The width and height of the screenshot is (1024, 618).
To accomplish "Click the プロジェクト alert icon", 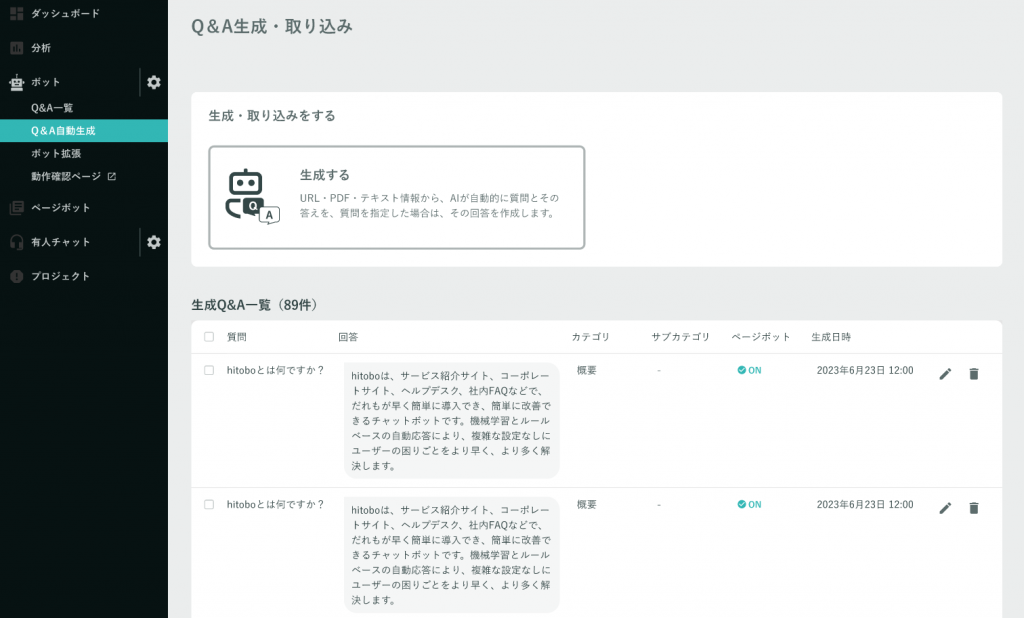I will tap(16, 276).
